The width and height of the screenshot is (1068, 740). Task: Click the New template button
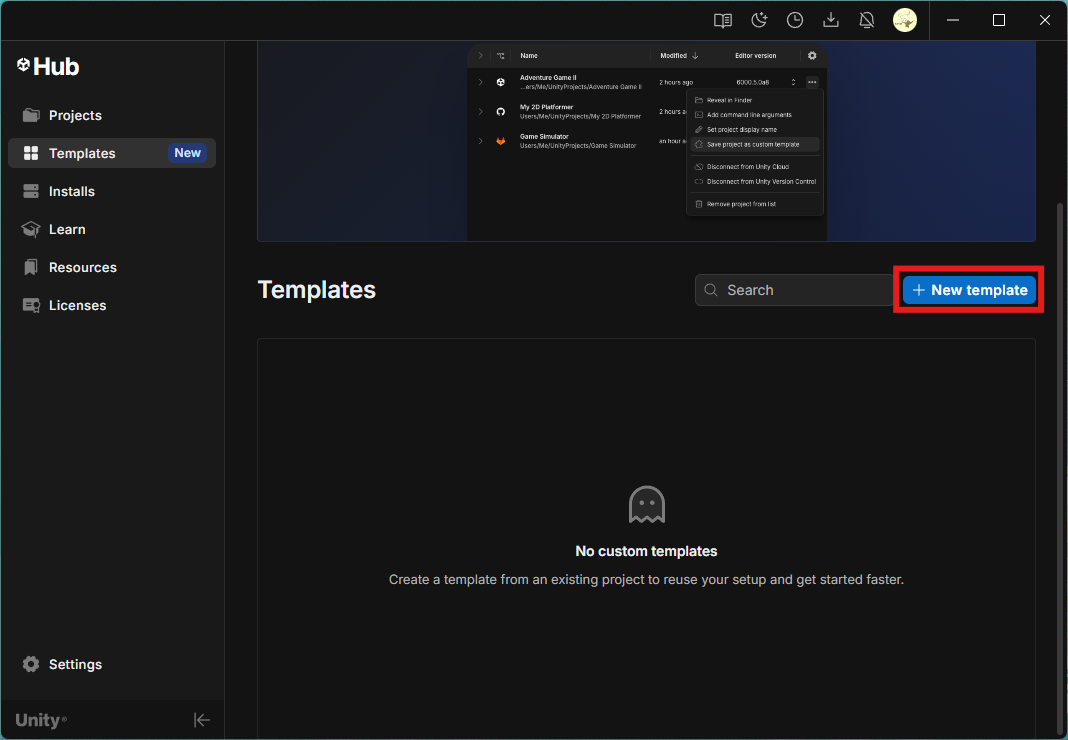969,290
